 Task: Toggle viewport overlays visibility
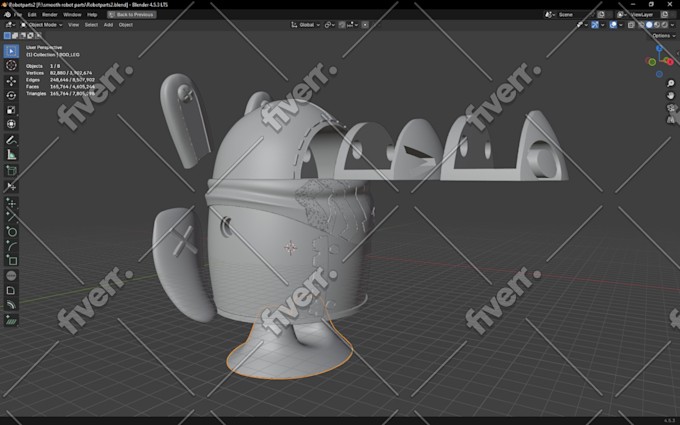[x=613, y=25]
